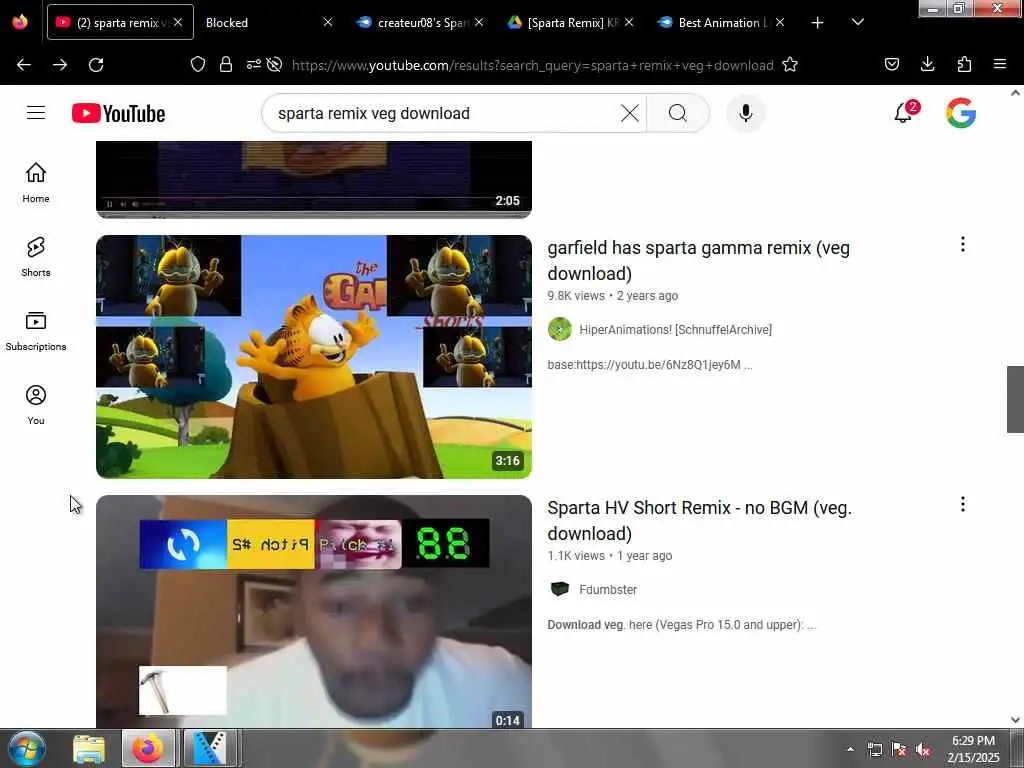Viewport: 1024px width, 768px height.
Task: Open the Firefox downloads panel
Action: (927, 64)
